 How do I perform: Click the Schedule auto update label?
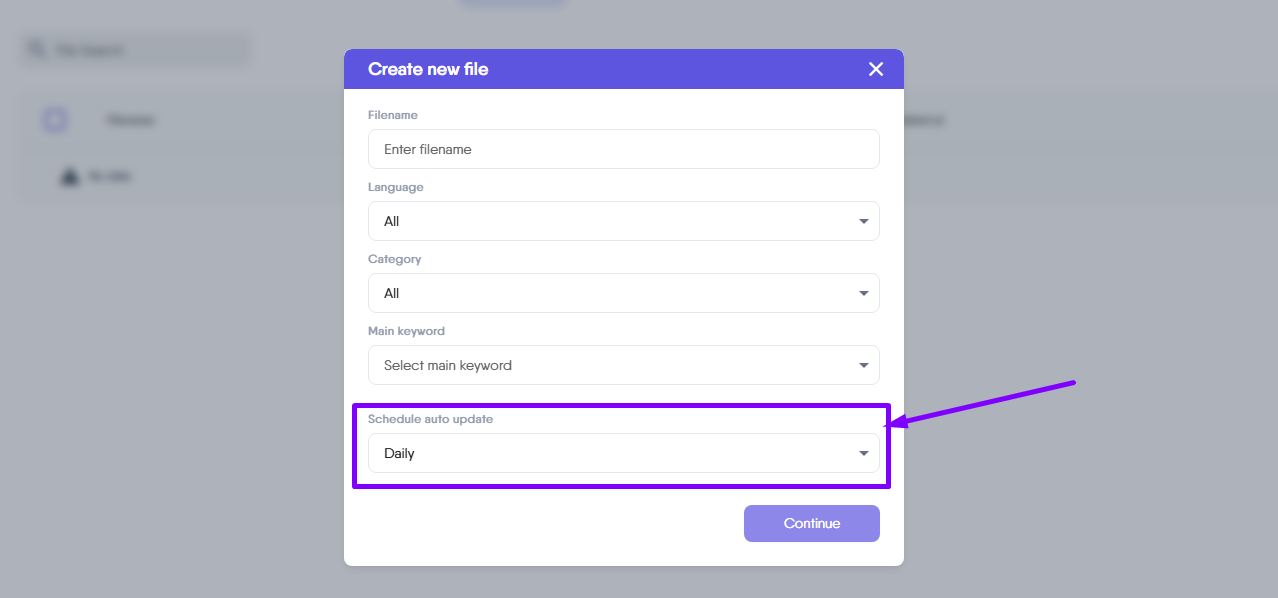(x=430, y=419)
